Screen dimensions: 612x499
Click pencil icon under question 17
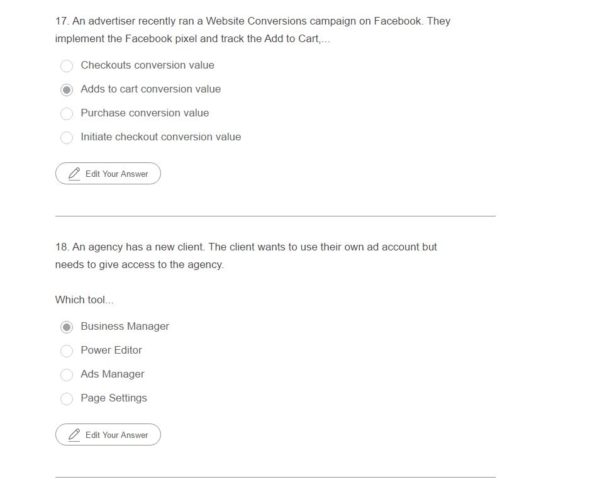(74, 174)
